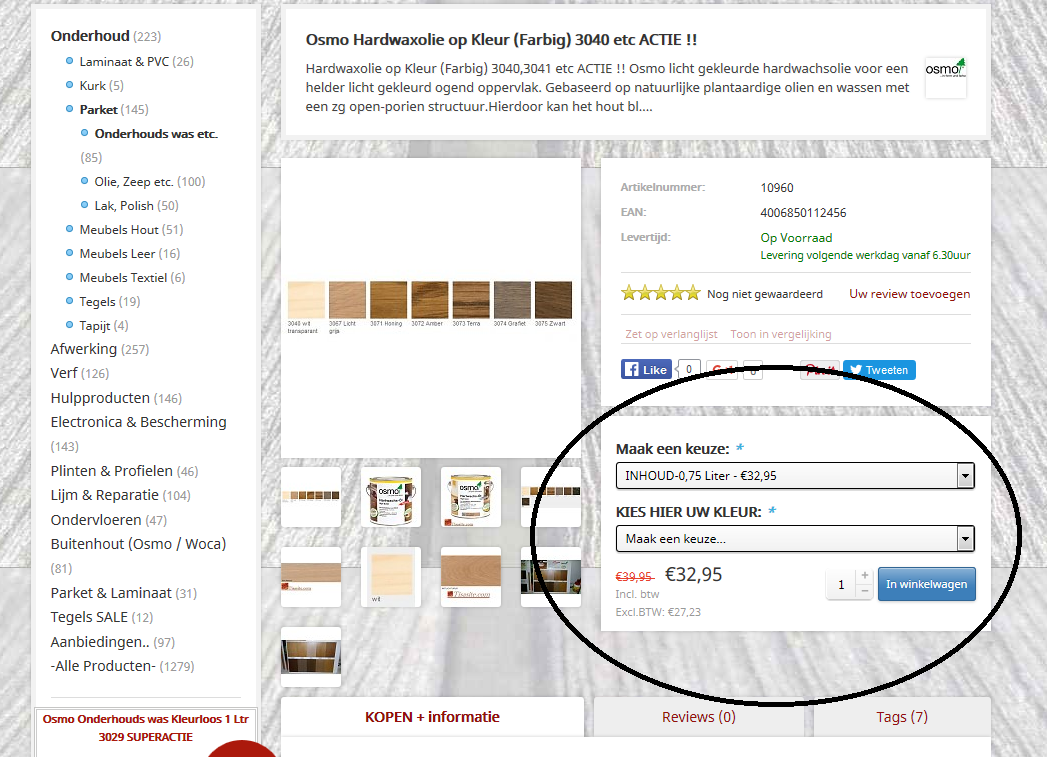Click Osmo Onderhouds was Kleurloos promo link
1047x757 pixels.
[146, 728]
